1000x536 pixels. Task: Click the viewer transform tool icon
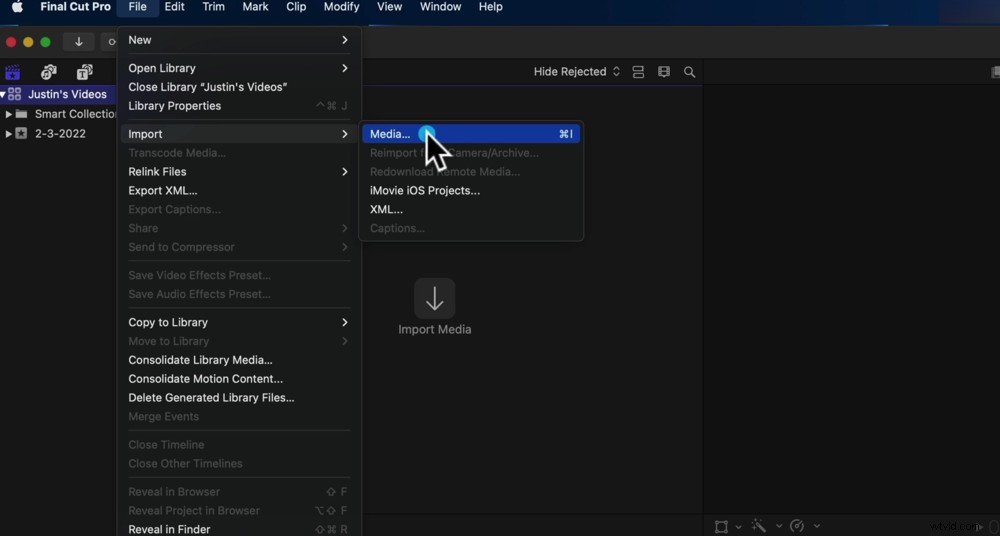[721, 526]
